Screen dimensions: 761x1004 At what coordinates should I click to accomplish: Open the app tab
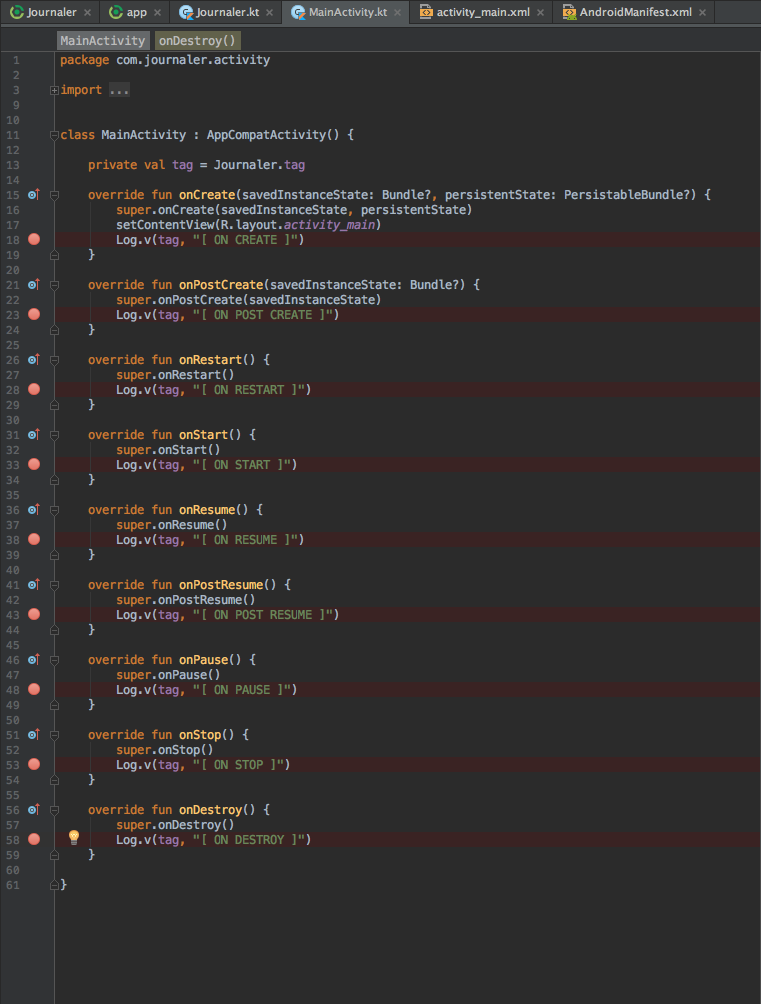tap(136, 12)
